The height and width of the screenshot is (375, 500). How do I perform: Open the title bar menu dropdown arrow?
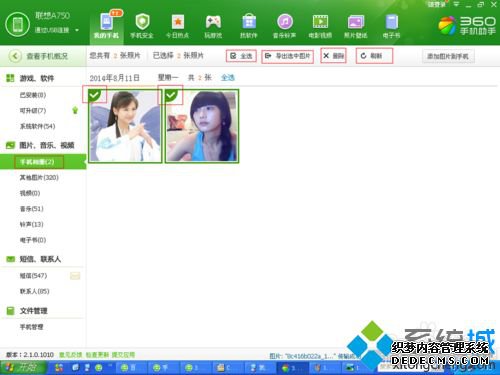click(456, 4)
